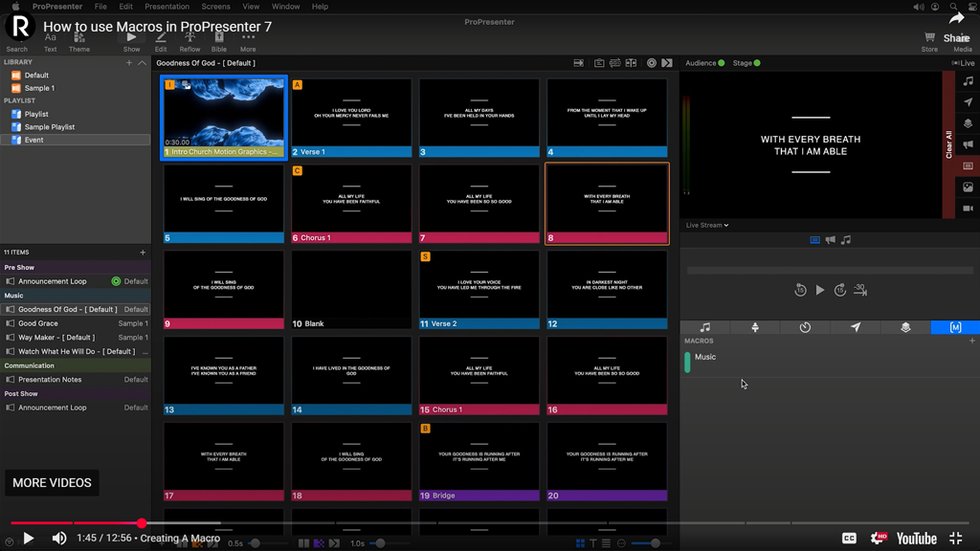Open the Theme tool in the toolbar

79,42
